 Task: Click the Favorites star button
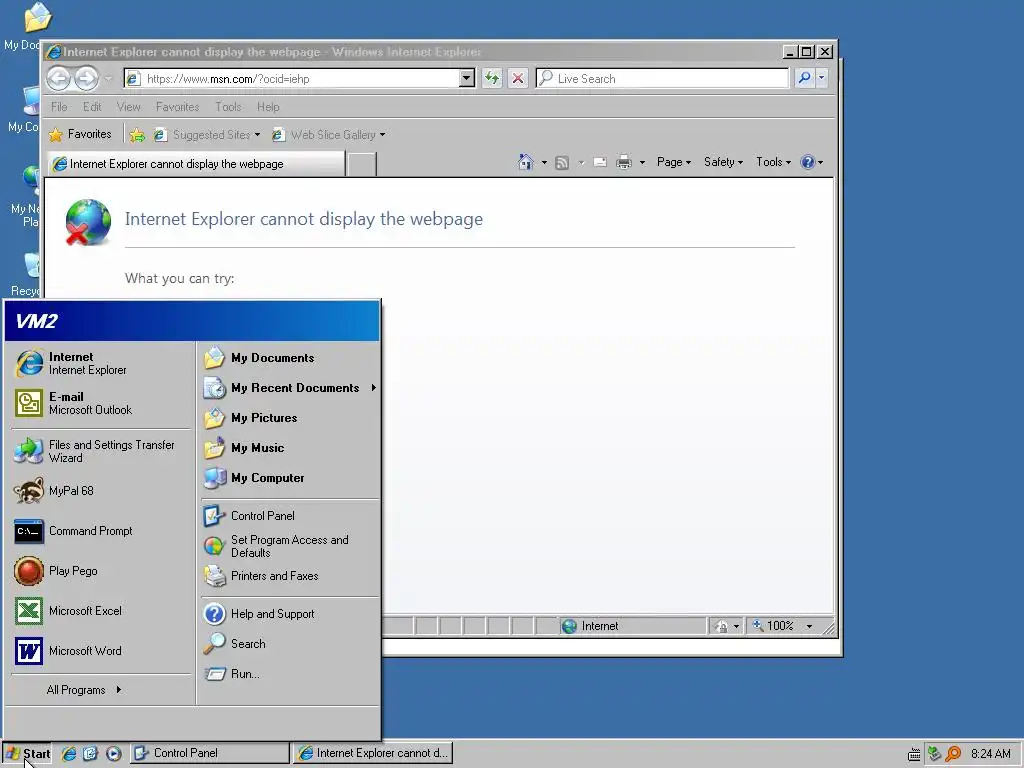pos(80,134)
